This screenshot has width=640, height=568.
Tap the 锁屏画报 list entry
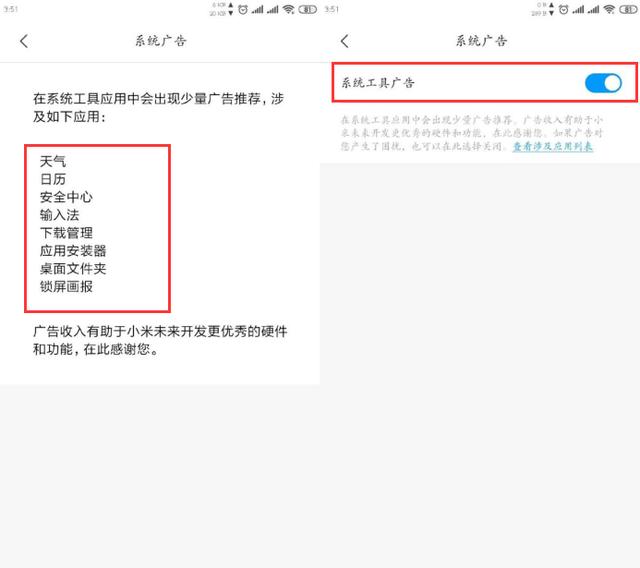(x=66, y=287)
